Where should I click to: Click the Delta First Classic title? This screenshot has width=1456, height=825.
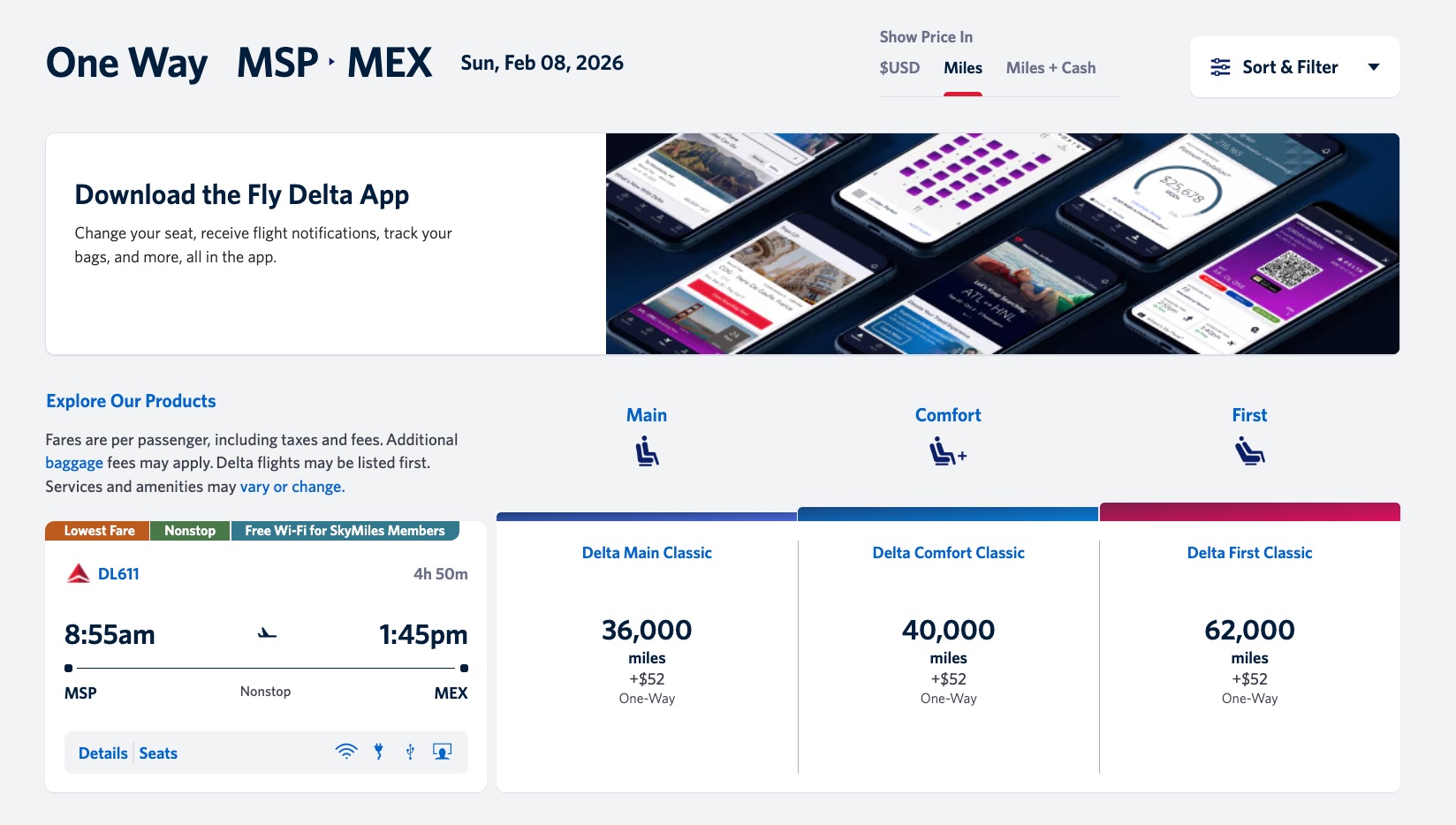pos(1249,553)
